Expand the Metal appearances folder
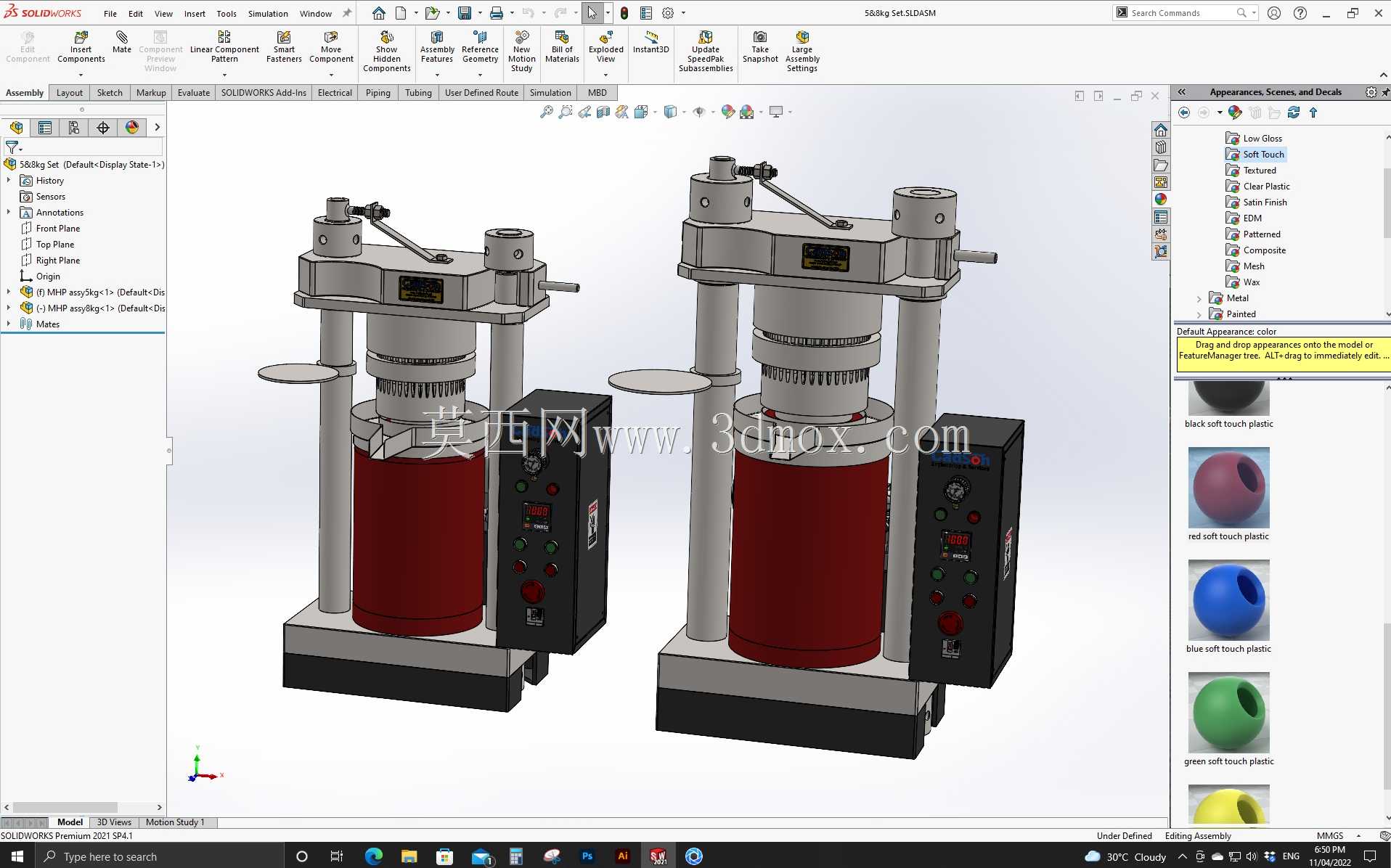This screenshot has width=1391, height=868. tap(1199, 298)
